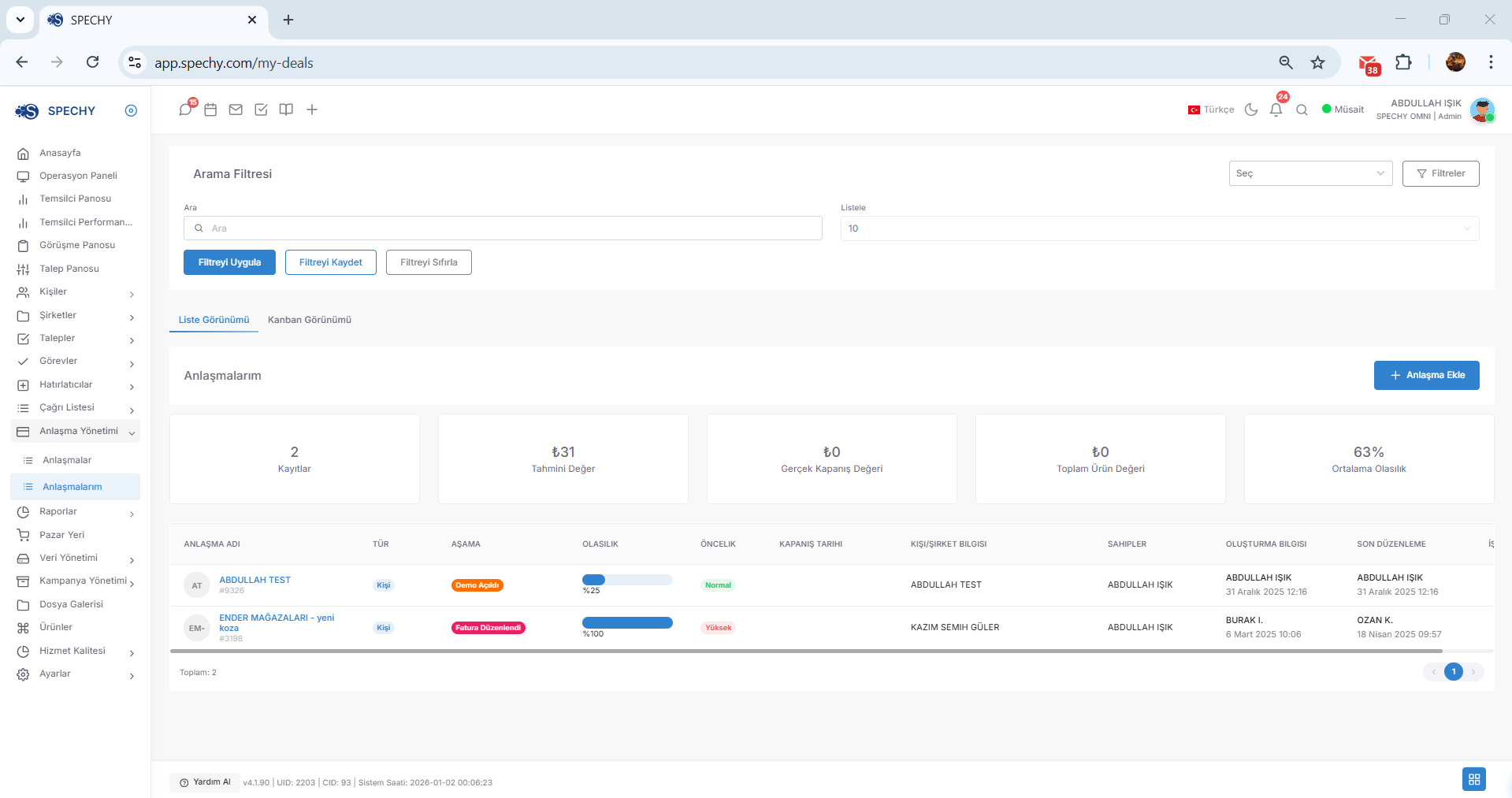Open the mail envelope icon
The height and width of the screenshot is (798, 1512).
coord(236,109)
